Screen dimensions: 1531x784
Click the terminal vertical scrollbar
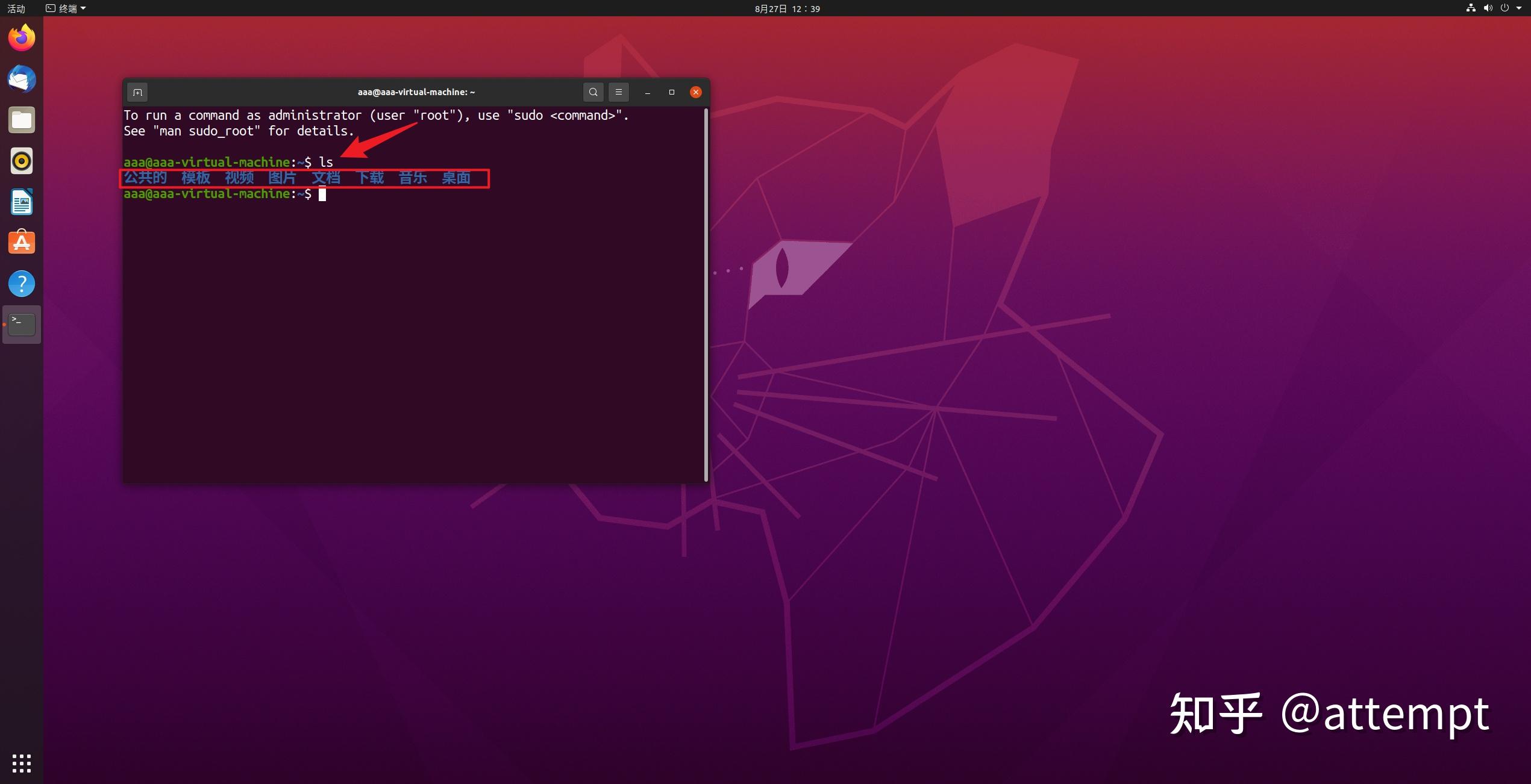pos(706,294)
